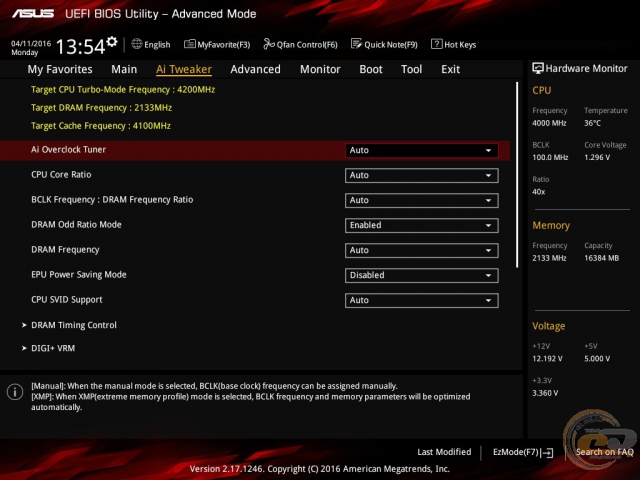Switch to the Main tab
Screen dimensions: 640x480
tap(124, 69)
